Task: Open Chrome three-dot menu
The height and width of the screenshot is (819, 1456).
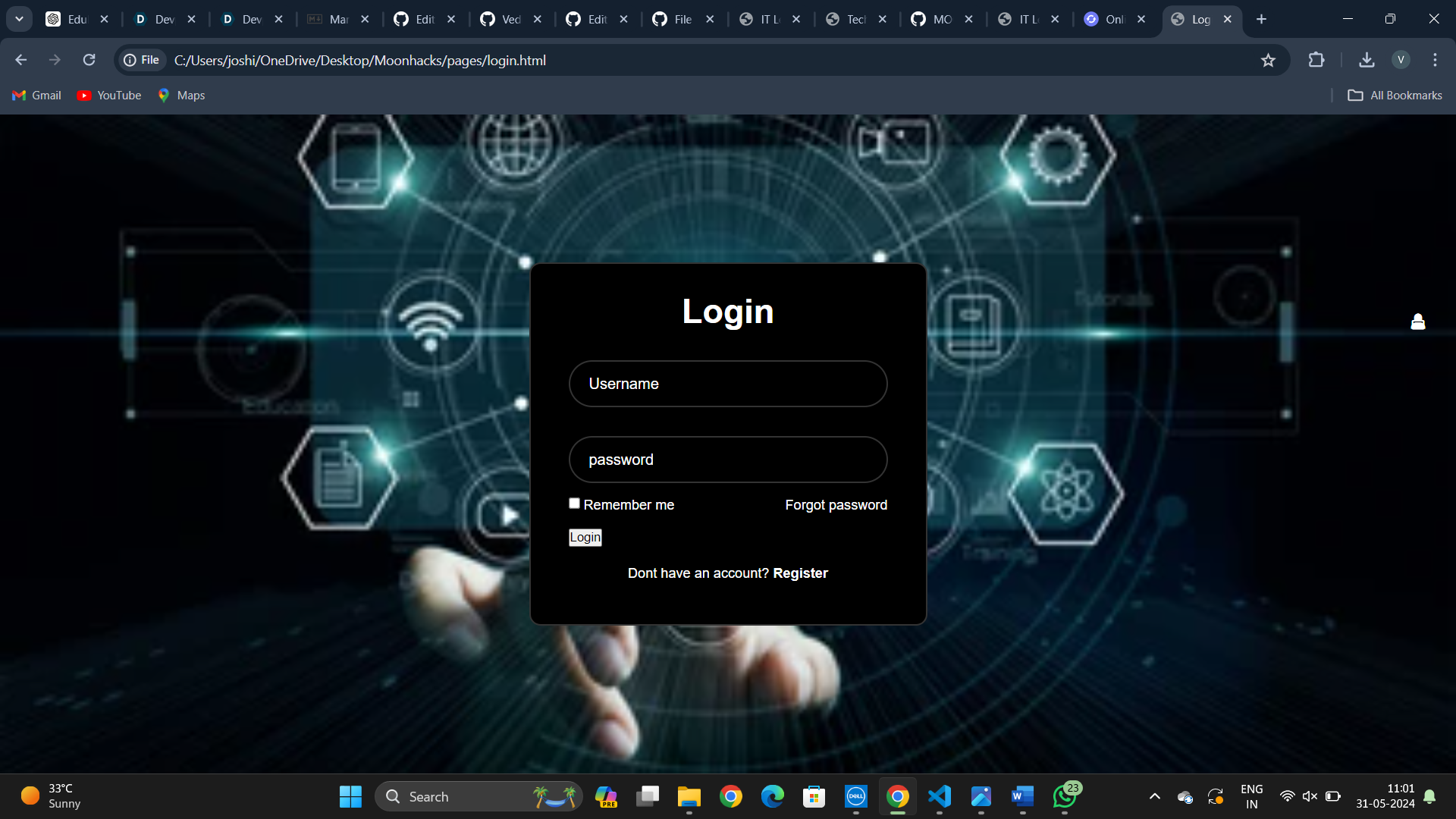Action: [1435, 60]
